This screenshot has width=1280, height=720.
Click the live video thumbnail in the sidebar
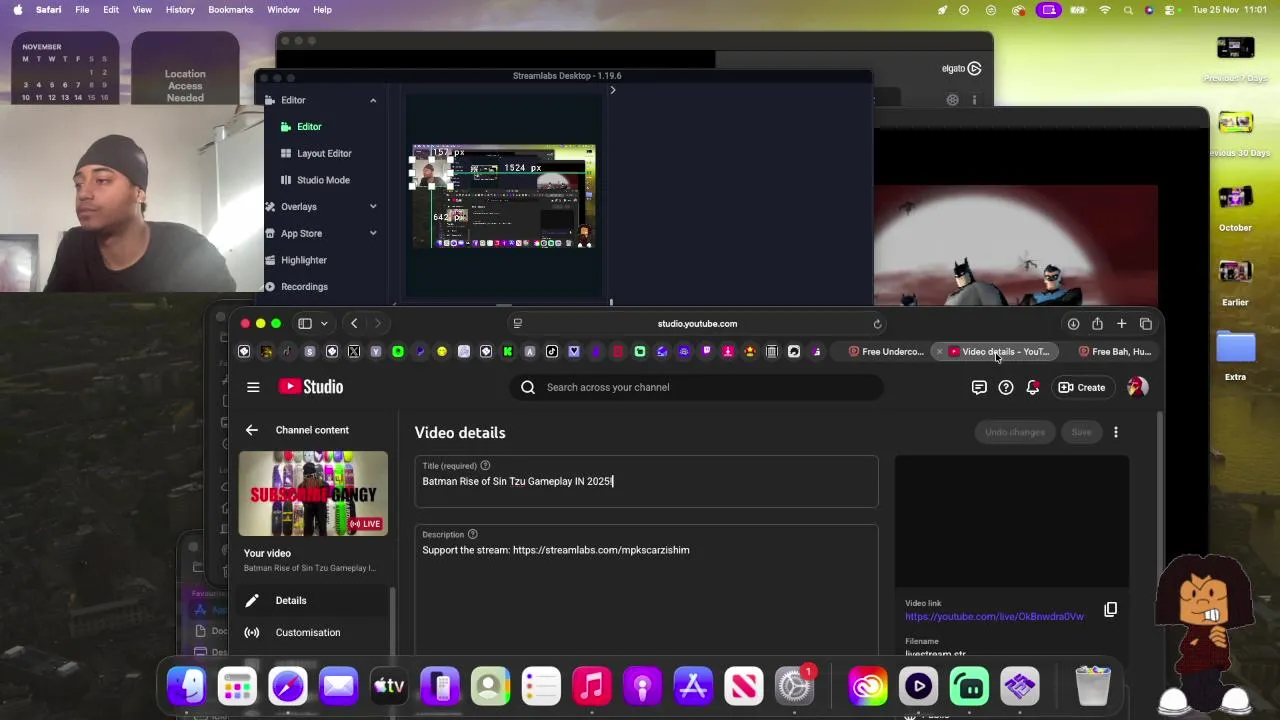pyautogui.click(x=313, y=494)
